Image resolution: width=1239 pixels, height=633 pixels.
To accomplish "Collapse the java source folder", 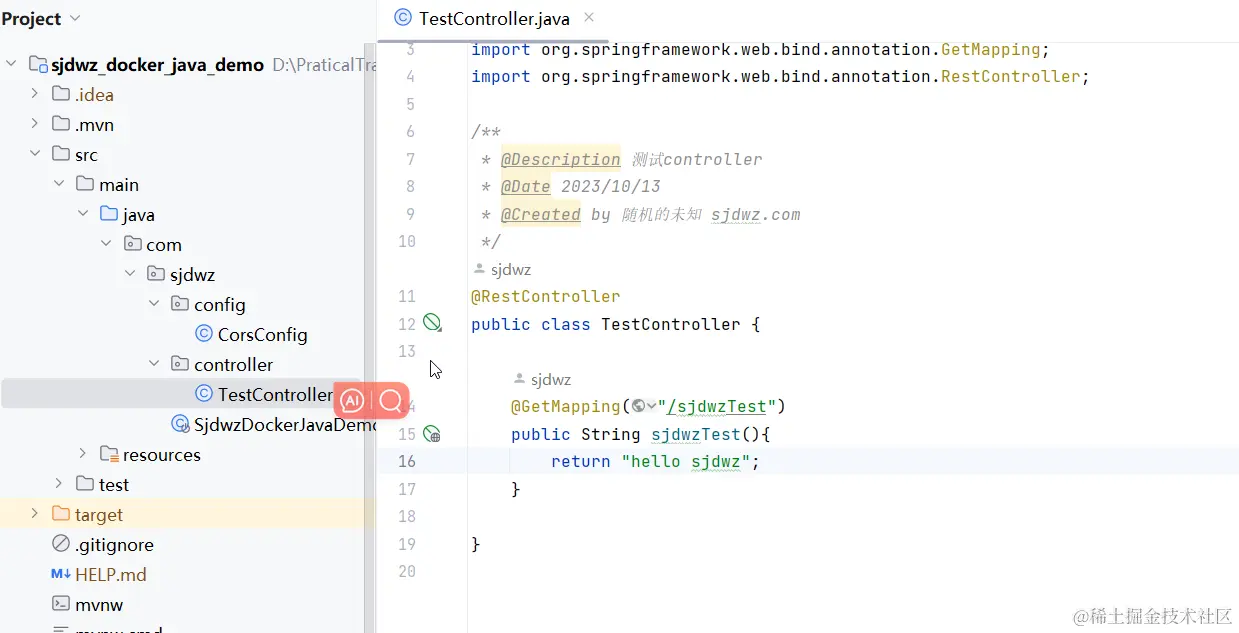I will pyautogui.click(x=83, y=214).
